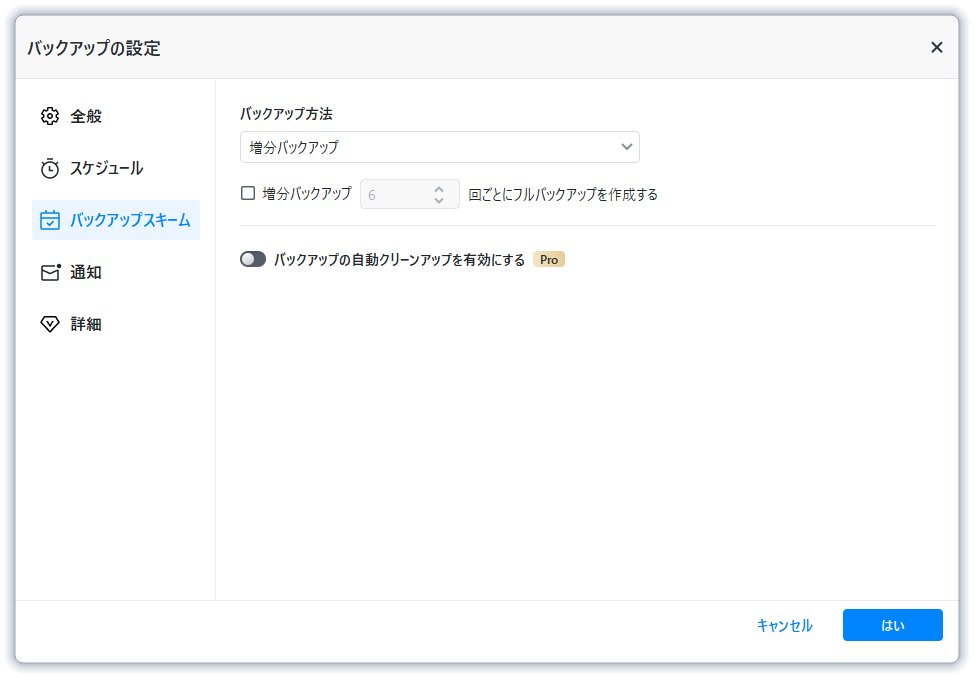Enable the automatic backup cleanup toggle
This screenshot has height=678, width=974.
coord(253,258)
